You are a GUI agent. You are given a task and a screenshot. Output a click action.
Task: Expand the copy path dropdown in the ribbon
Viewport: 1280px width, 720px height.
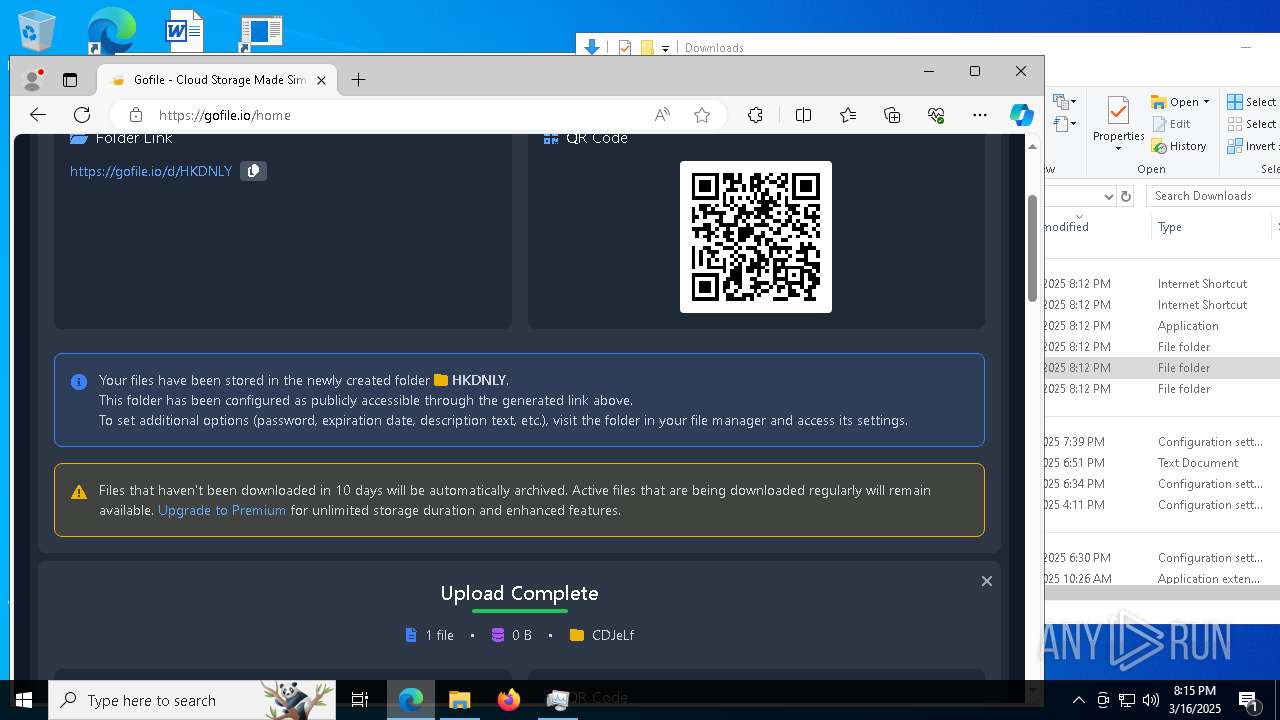coord(1073,102)
